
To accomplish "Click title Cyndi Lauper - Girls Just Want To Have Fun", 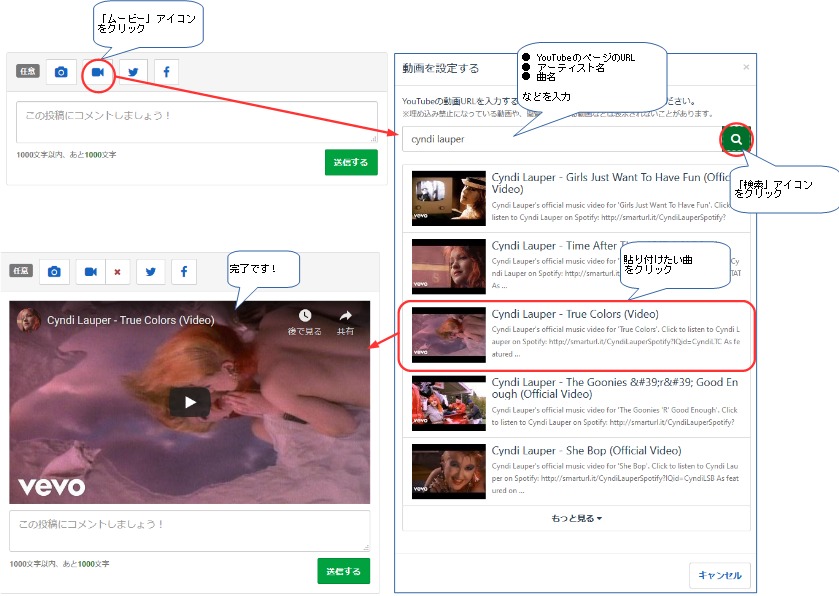I will click(611, 183).
